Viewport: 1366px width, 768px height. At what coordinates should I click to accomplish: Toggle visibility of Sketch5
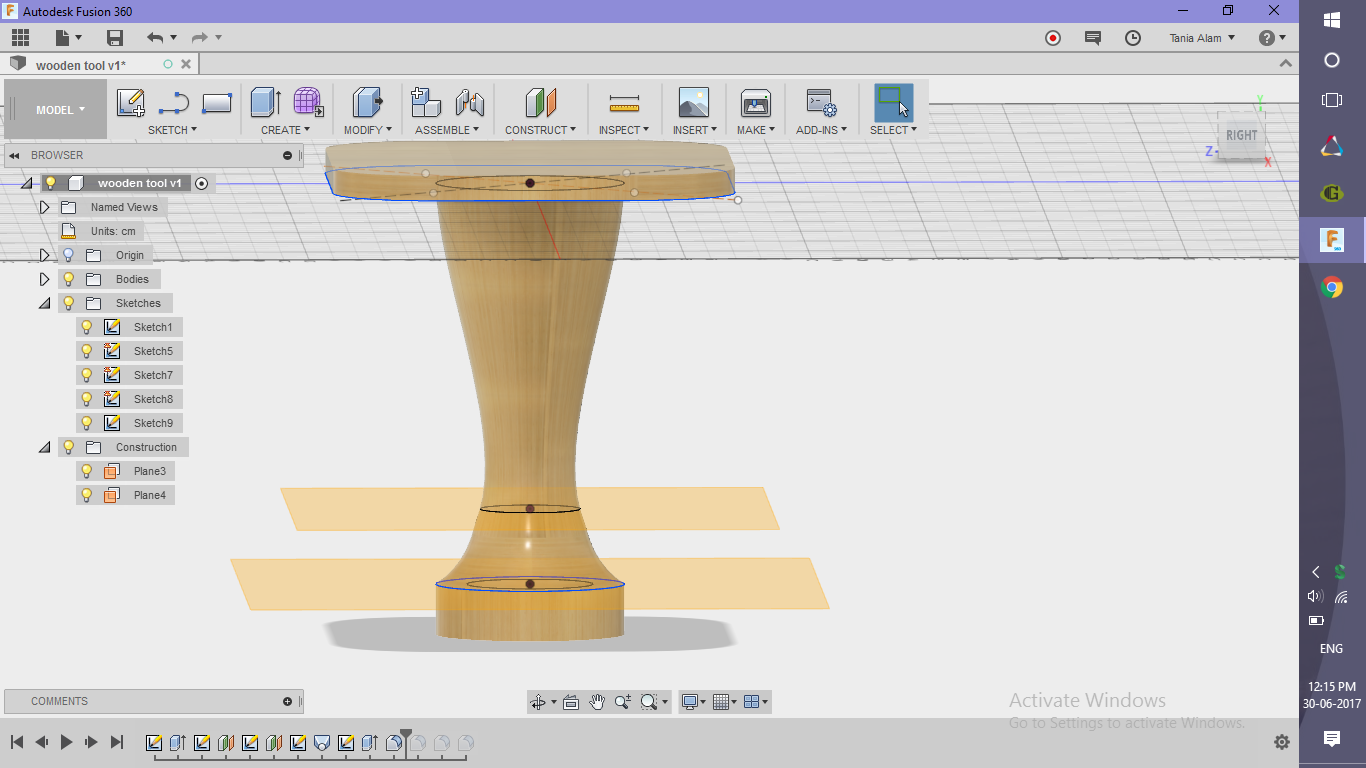[x=87, y=351]
